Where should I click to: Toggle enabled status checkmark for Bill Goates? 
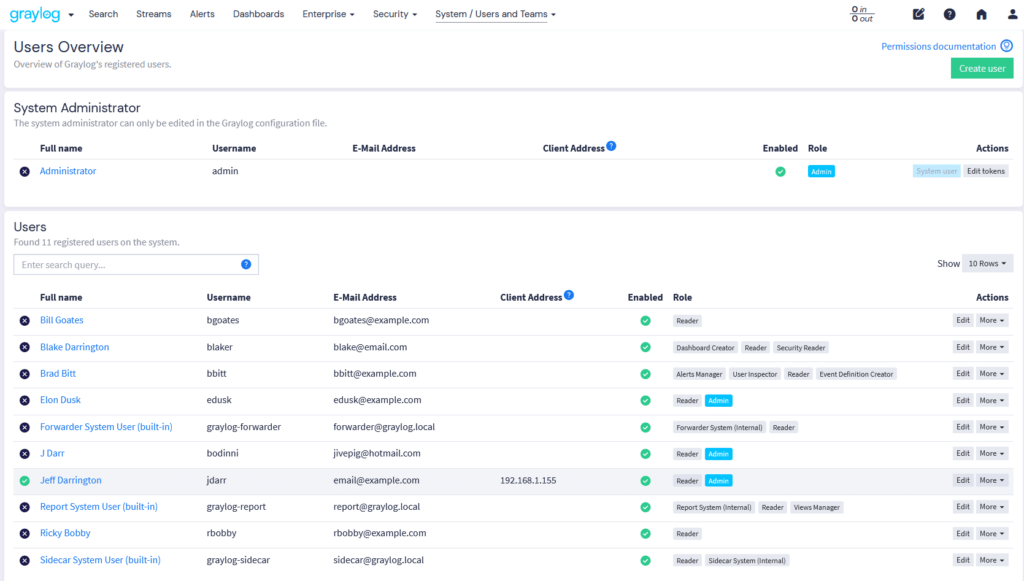tap(645, 321)
